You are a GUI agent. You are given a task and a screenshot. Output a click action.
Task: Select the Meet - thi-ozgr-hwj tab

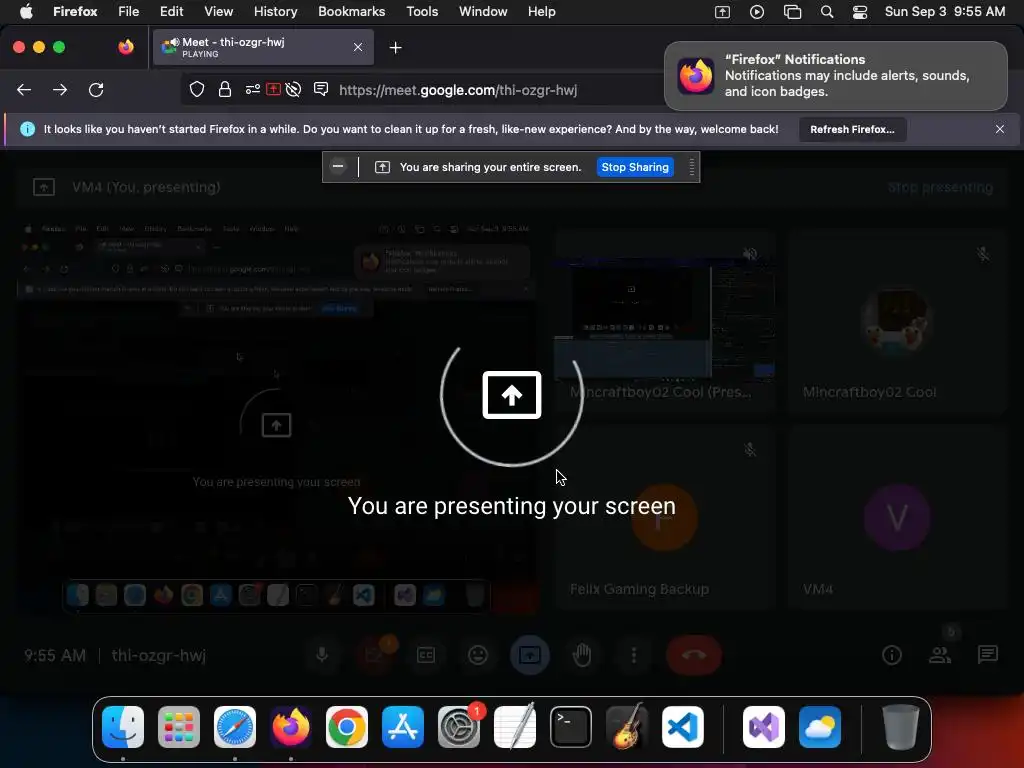tap(263, 47)
